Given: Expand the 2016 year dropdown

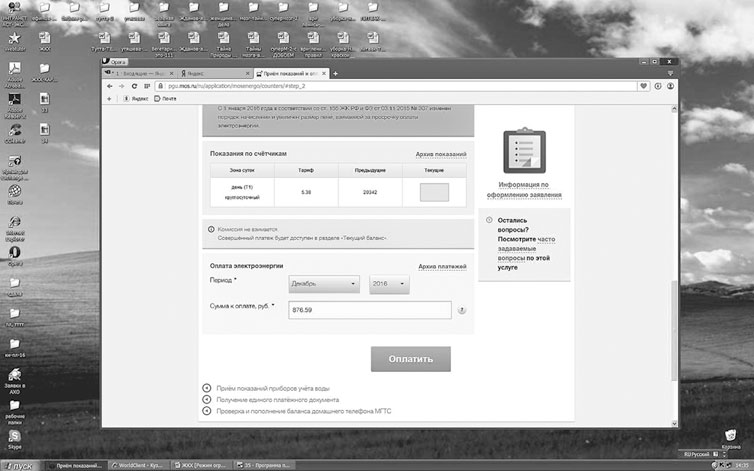Looking at the screenshot, I should tap(389, 284).
